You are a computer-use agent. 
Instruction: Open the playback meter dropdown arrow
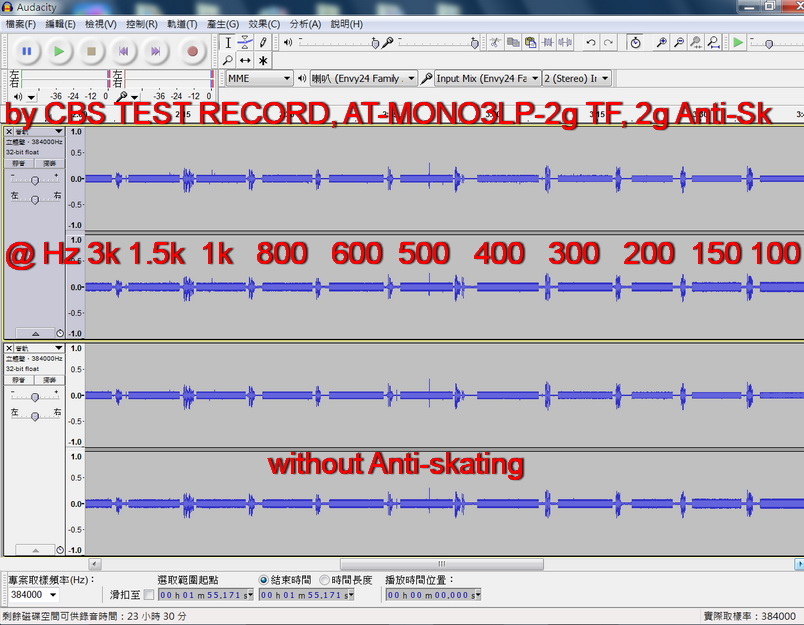tap(32, 97)
